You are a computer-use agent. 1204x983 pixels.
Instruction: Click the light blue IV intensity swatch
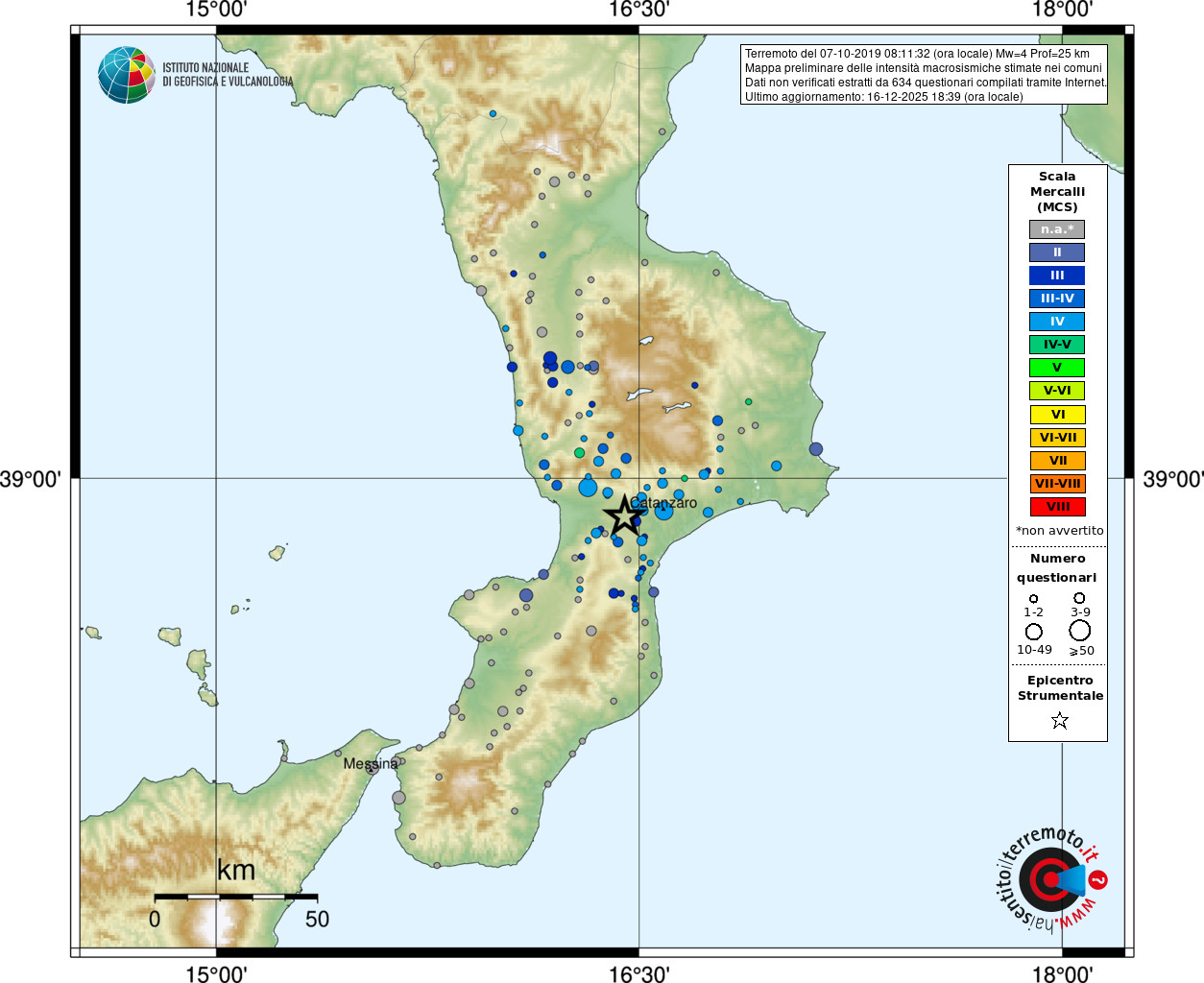[1057, 322]
